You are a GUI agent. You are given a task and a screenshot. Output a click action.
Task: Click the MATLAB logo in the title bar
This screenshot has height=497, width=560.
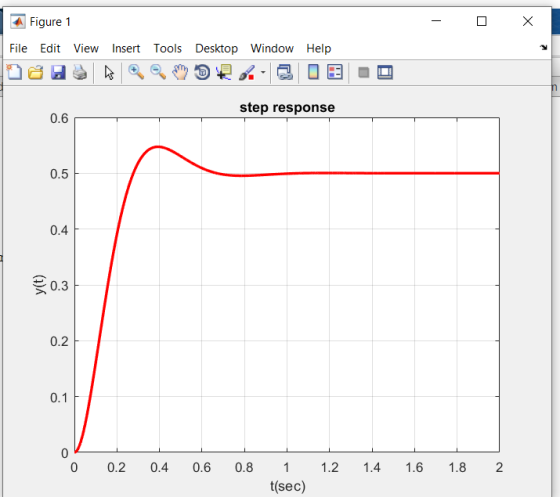coord(18,22)
